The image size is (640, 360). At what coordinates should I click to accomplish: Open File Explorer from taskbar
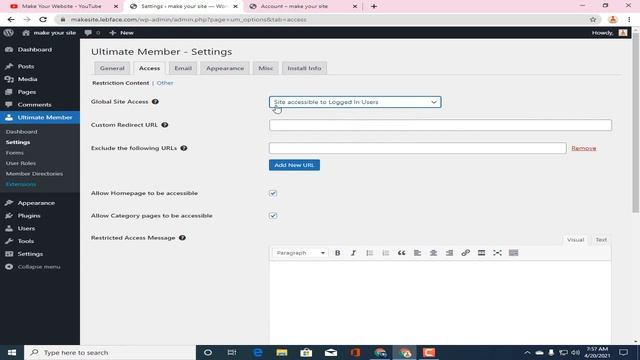pos(282,353)
